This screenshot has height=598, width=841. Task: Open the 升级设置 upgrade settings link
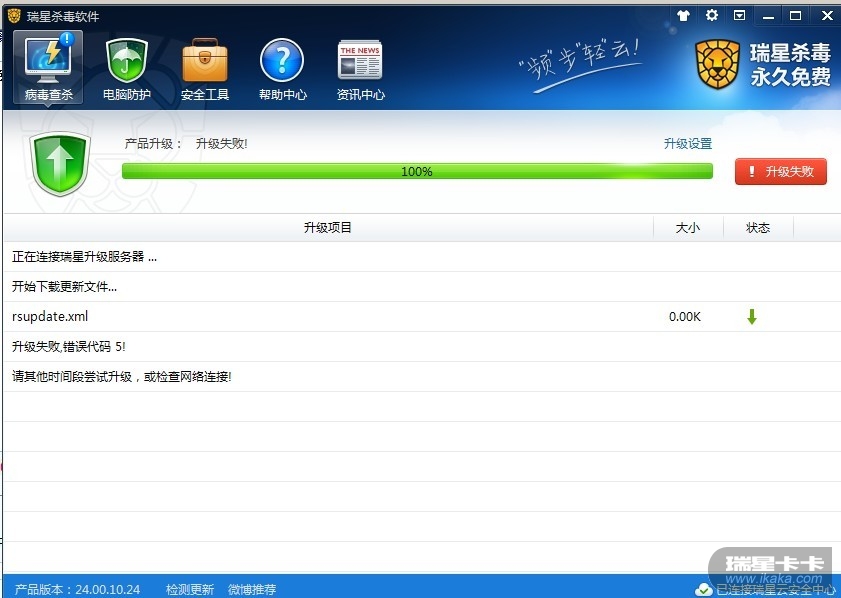[688, 144]
